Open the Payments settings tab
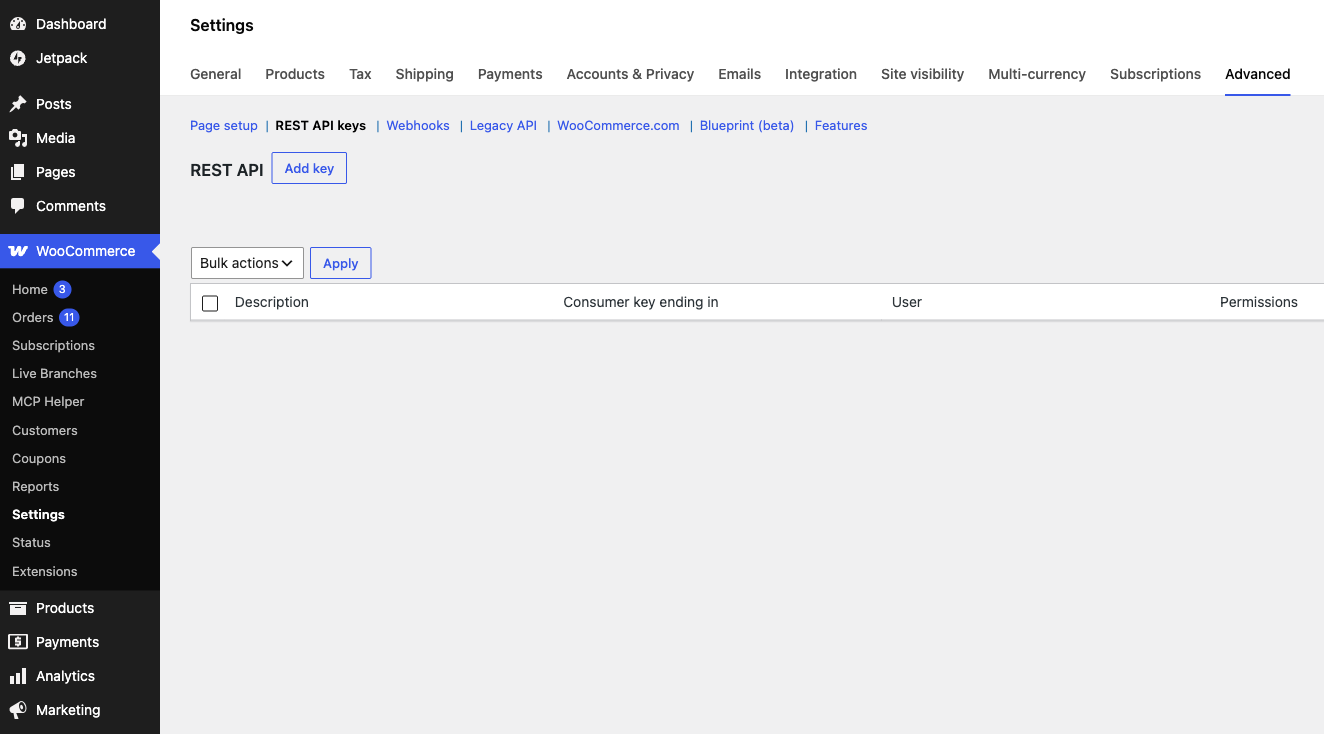1324x734 pixels. click(x=510, y=74)
